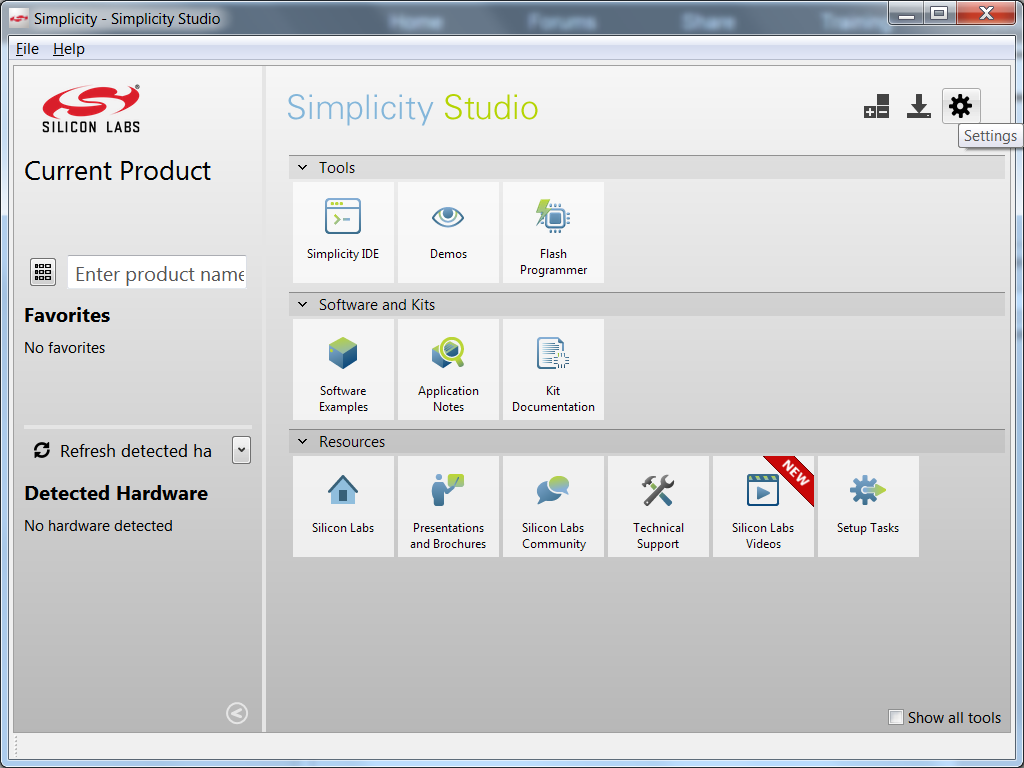Image resolution: width=1024 pixels, height=768 pixels.
Task: Click the add/remove tiles icon
Action: 876,107
